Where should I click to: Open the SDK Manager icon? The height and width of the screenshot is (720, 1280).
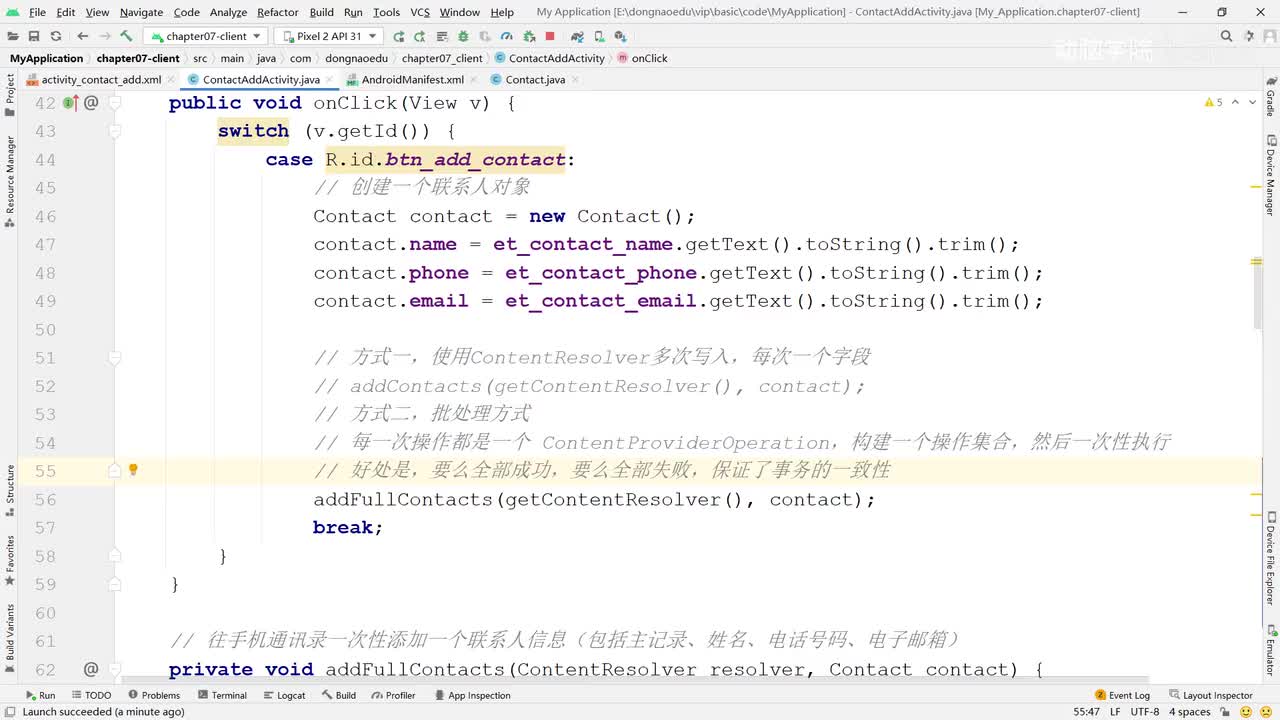pos(620,36)
